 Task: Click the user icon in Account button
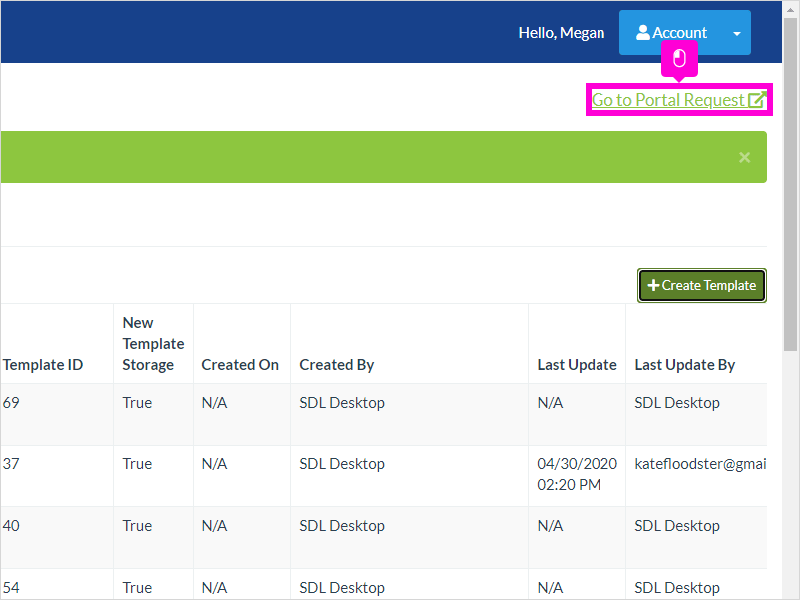coord(643,33)
